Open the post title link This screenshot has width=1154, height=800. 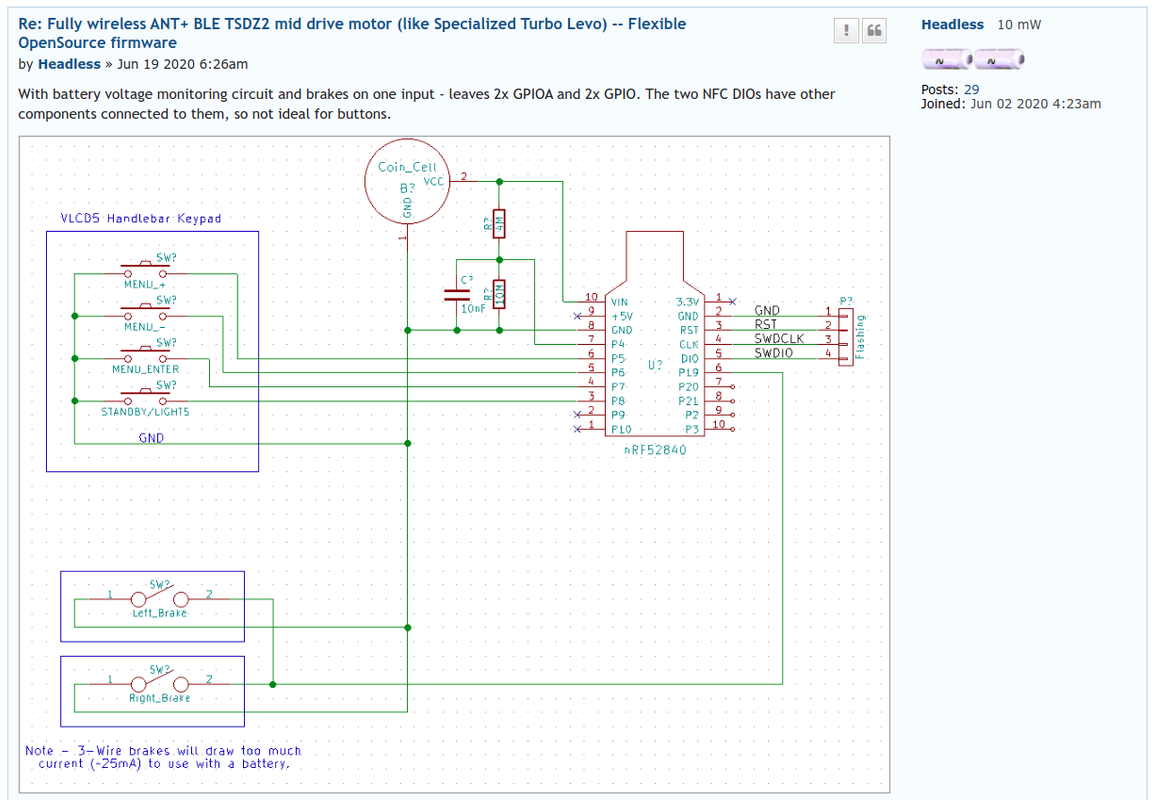352,33
